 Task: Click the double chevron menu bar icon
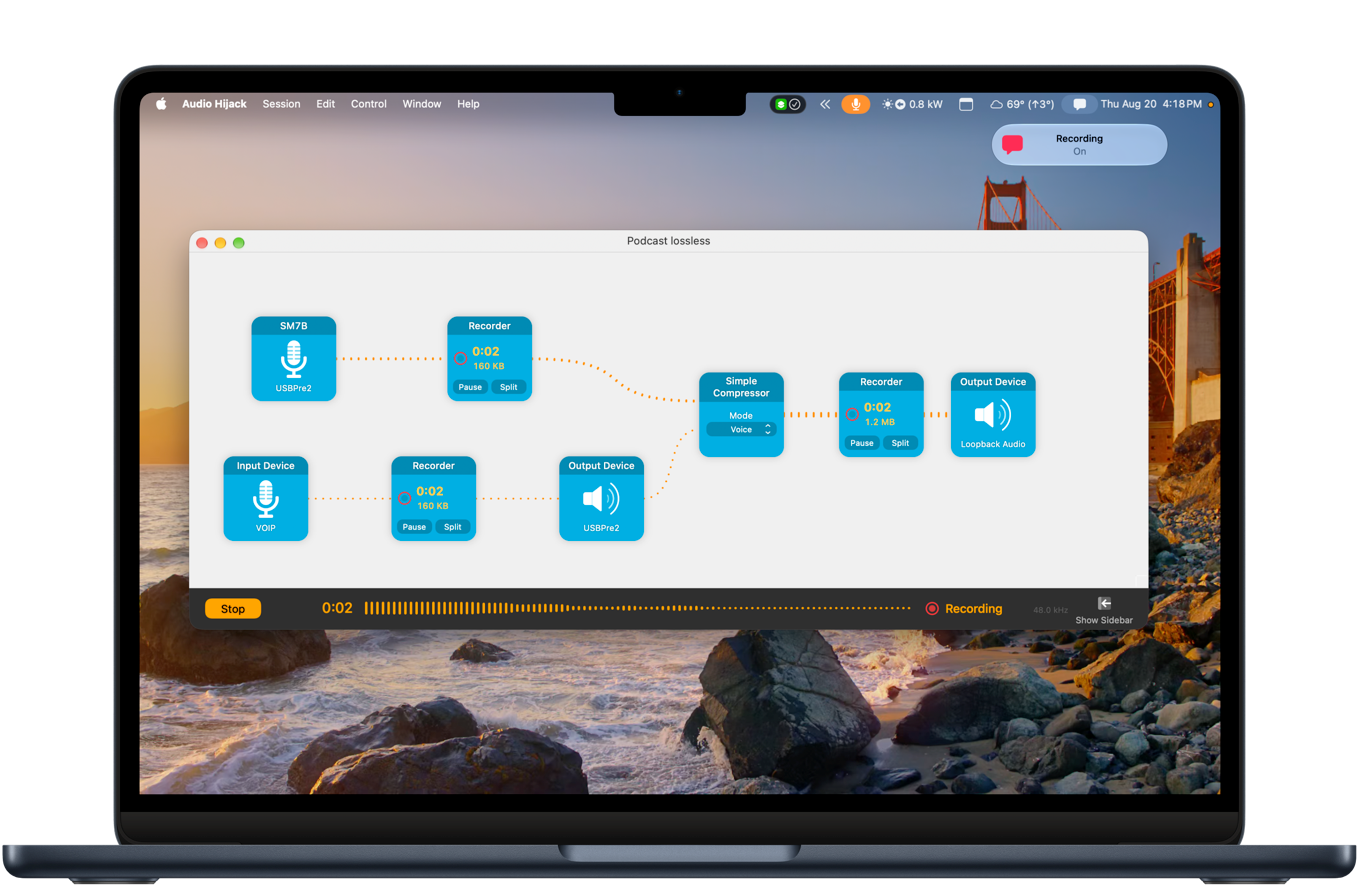[x=825, y=104]
